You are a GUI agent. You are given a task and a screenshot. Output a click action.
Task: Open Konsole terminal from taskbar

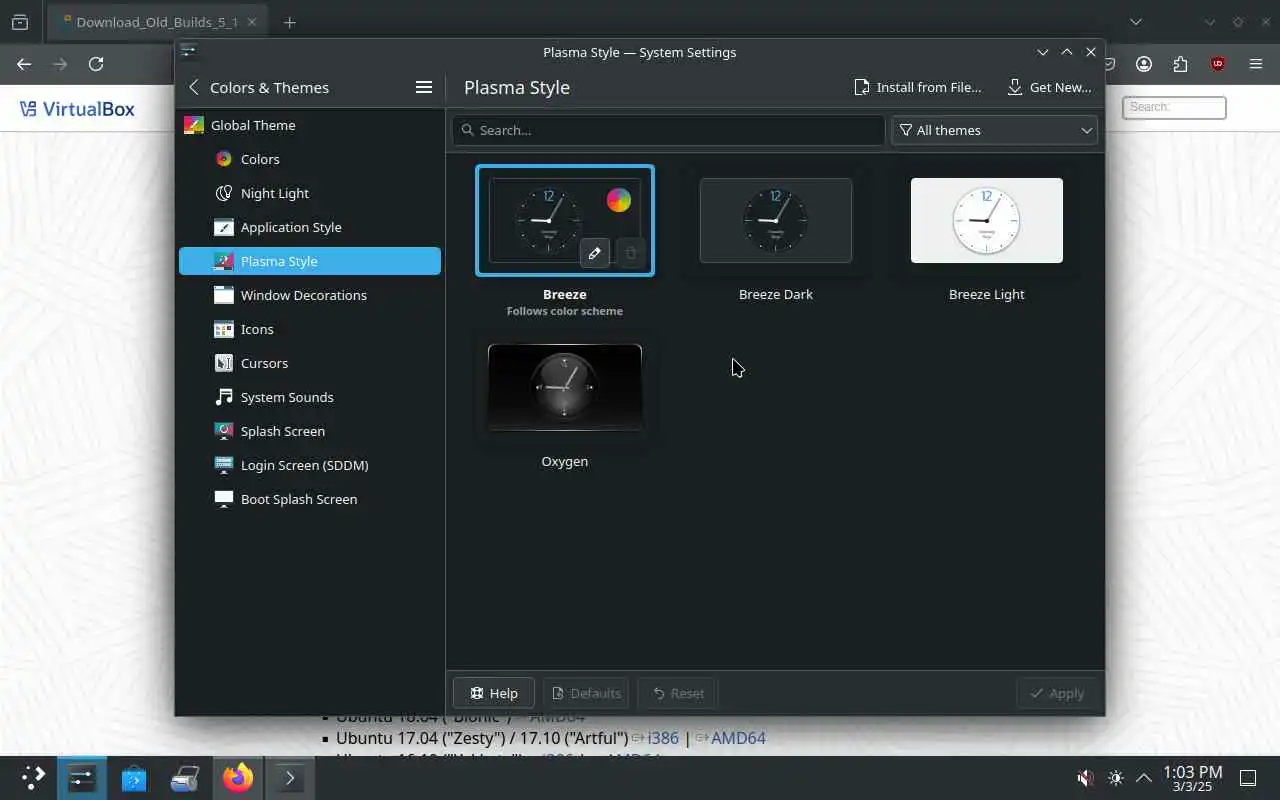pos(290,778)
